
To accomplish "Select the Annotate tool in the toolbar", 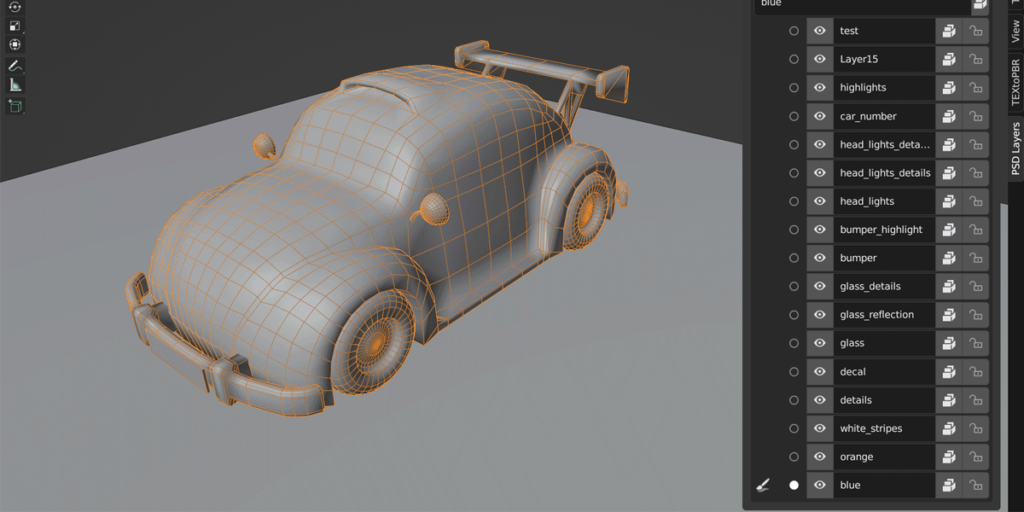I will (15, 65).
